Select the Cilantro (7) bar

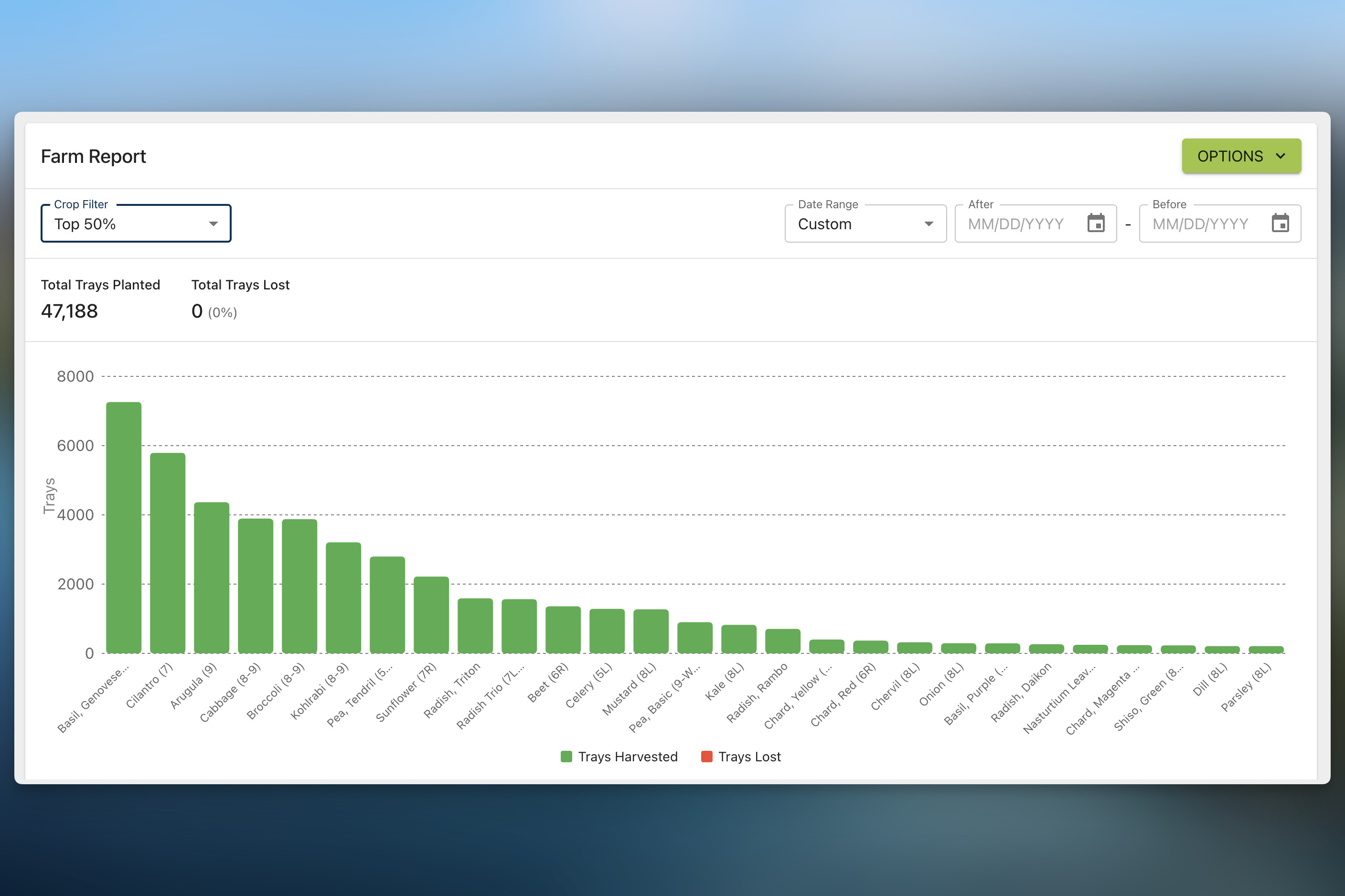[168, 553]
